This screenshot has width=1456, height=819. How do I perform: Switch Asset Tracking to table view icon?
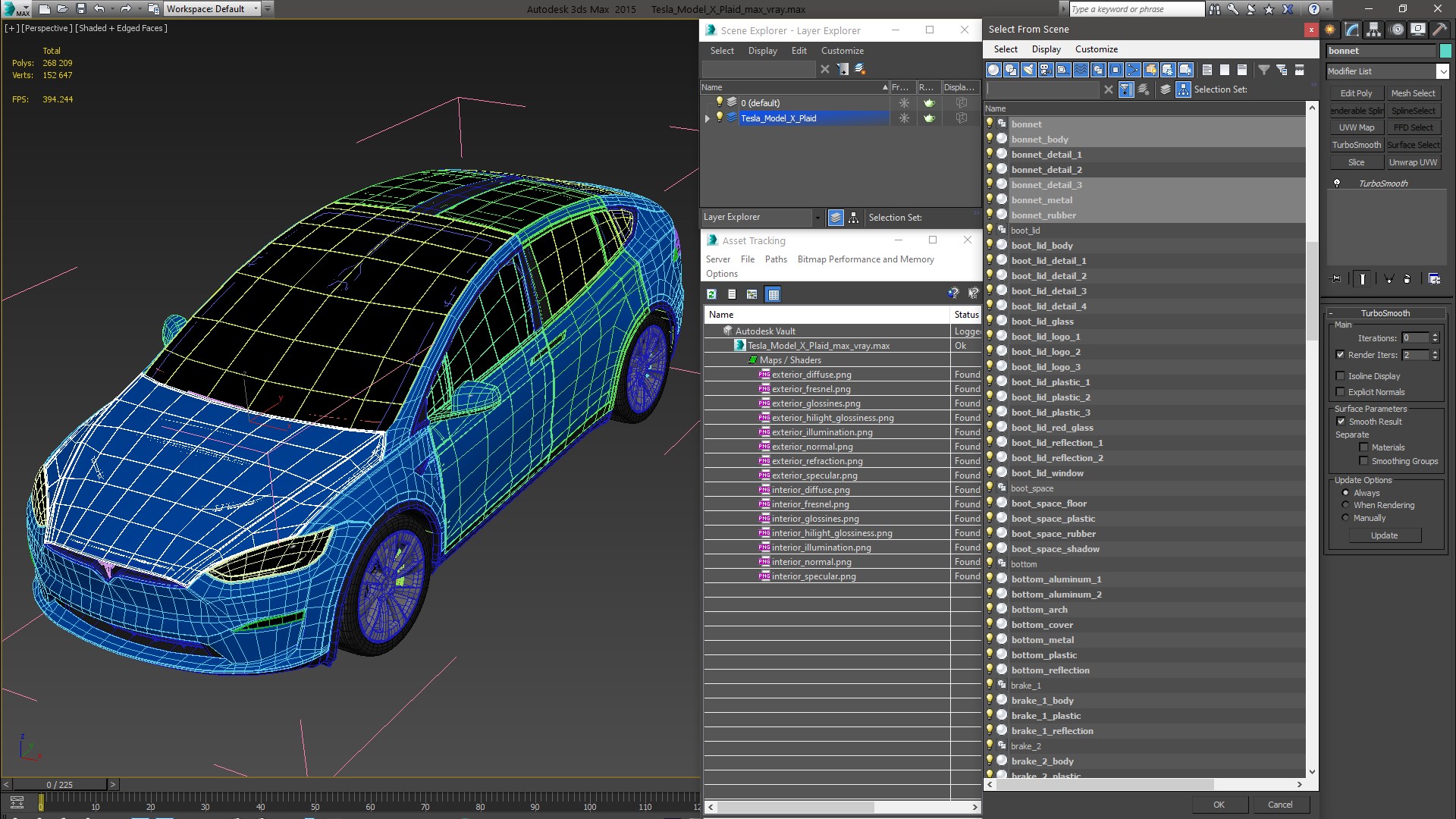tap(773, 294)
